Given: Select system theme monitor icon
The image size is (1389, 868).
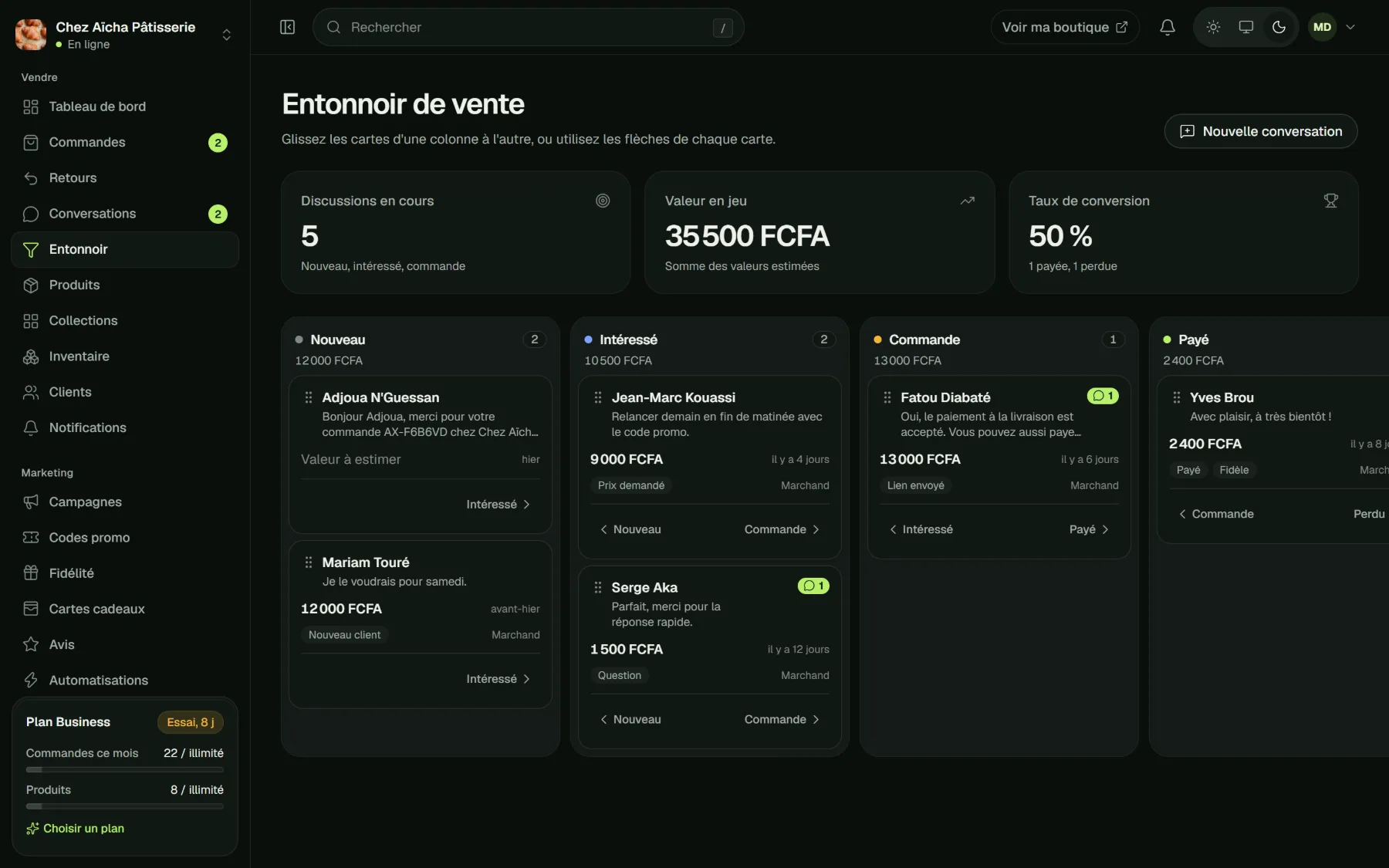Looking at the screenshot, I should point(1245,27).
